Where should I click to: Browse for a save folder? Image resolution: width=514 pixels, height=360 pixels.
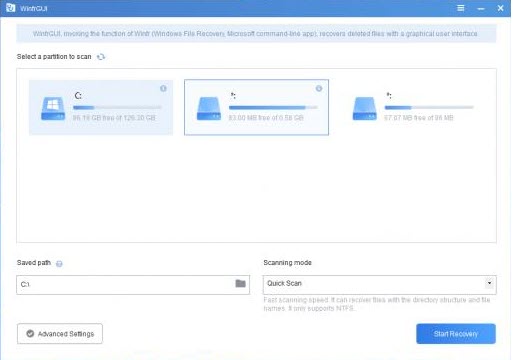tap(240, 284)
